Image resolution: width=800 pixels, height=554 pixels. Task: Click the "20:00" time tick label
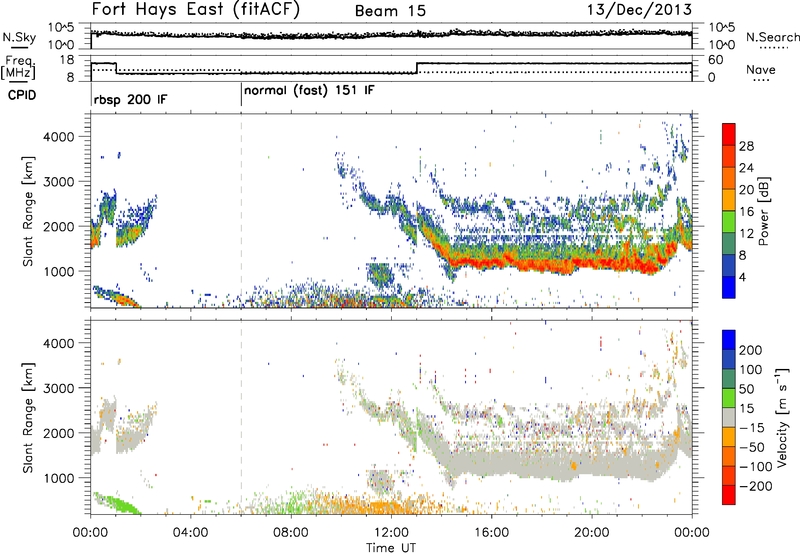pyautogui.click(x=592, y=533)
